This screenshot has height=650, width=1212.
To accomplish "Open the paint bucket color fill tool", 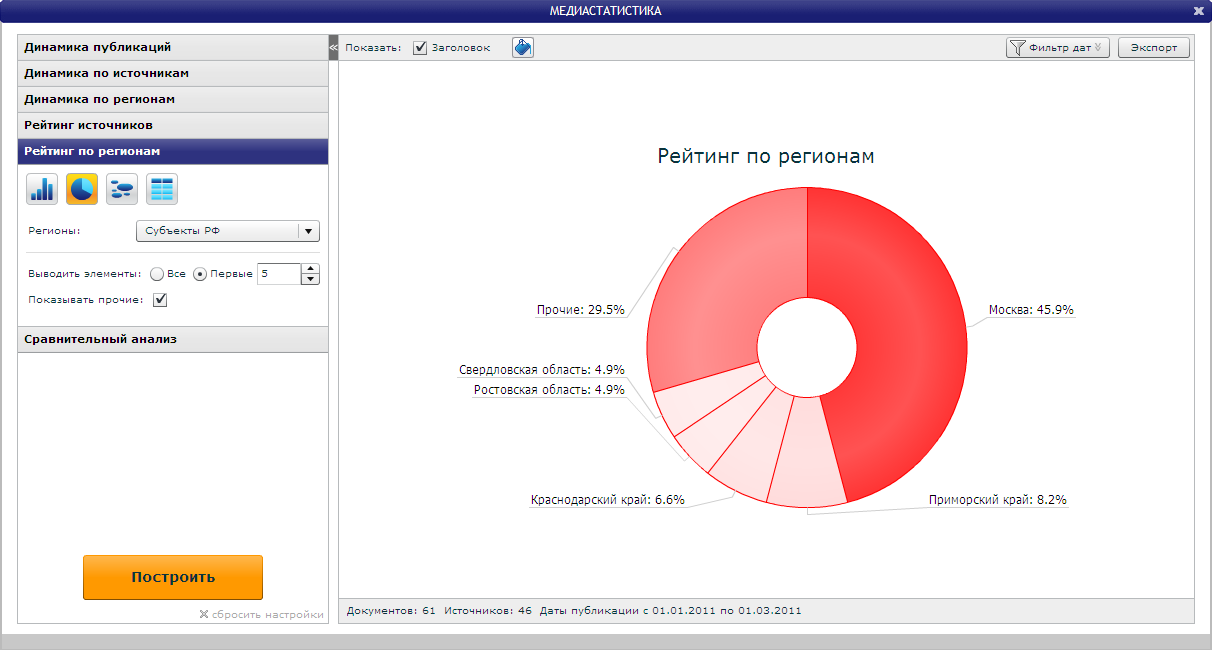I will coord(523,48).
